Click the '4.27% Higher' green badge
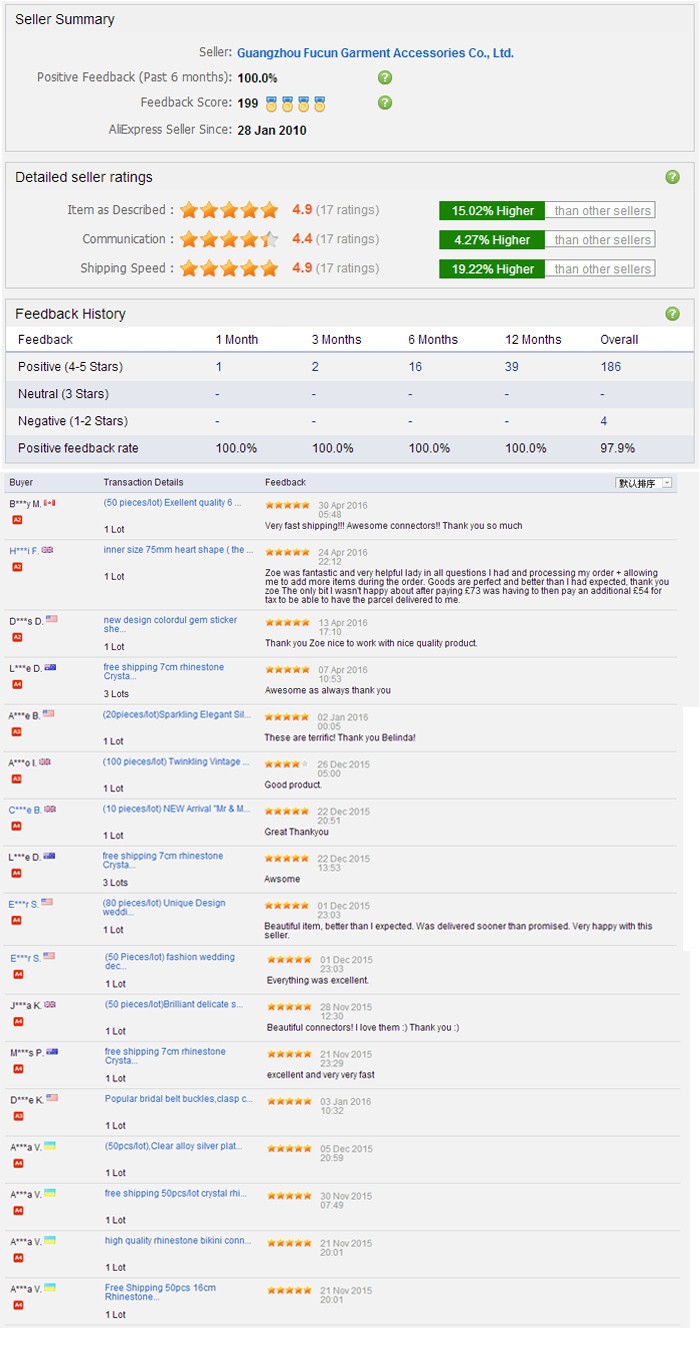The width and height of the screenshot is (700, 1350). click(x=492, y=240)
